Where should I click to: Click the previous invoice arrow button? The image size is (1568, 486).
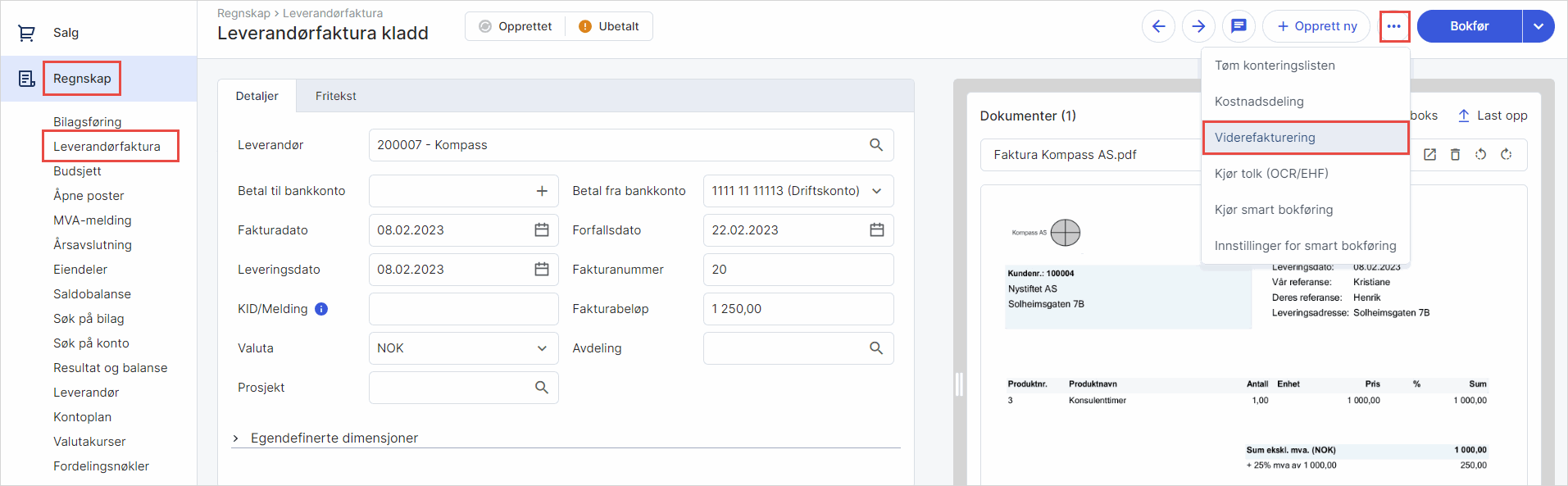[x=1158, y=26]
